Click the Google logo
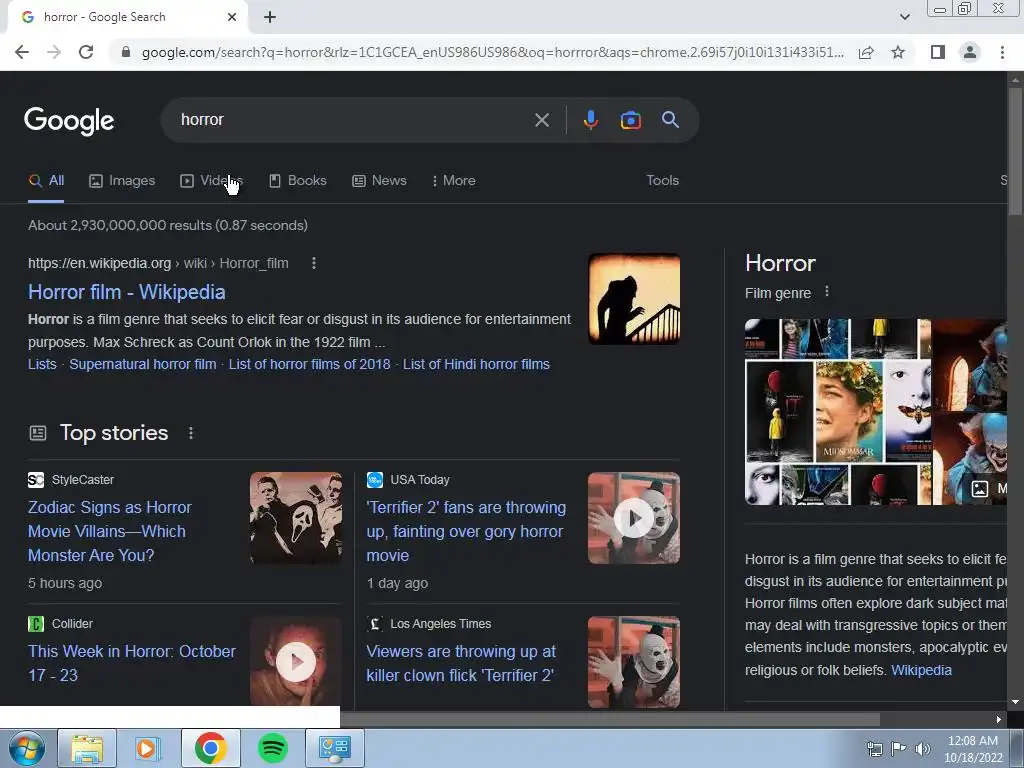This screenshot has width=1024, height=768. [x=69, y=121]
